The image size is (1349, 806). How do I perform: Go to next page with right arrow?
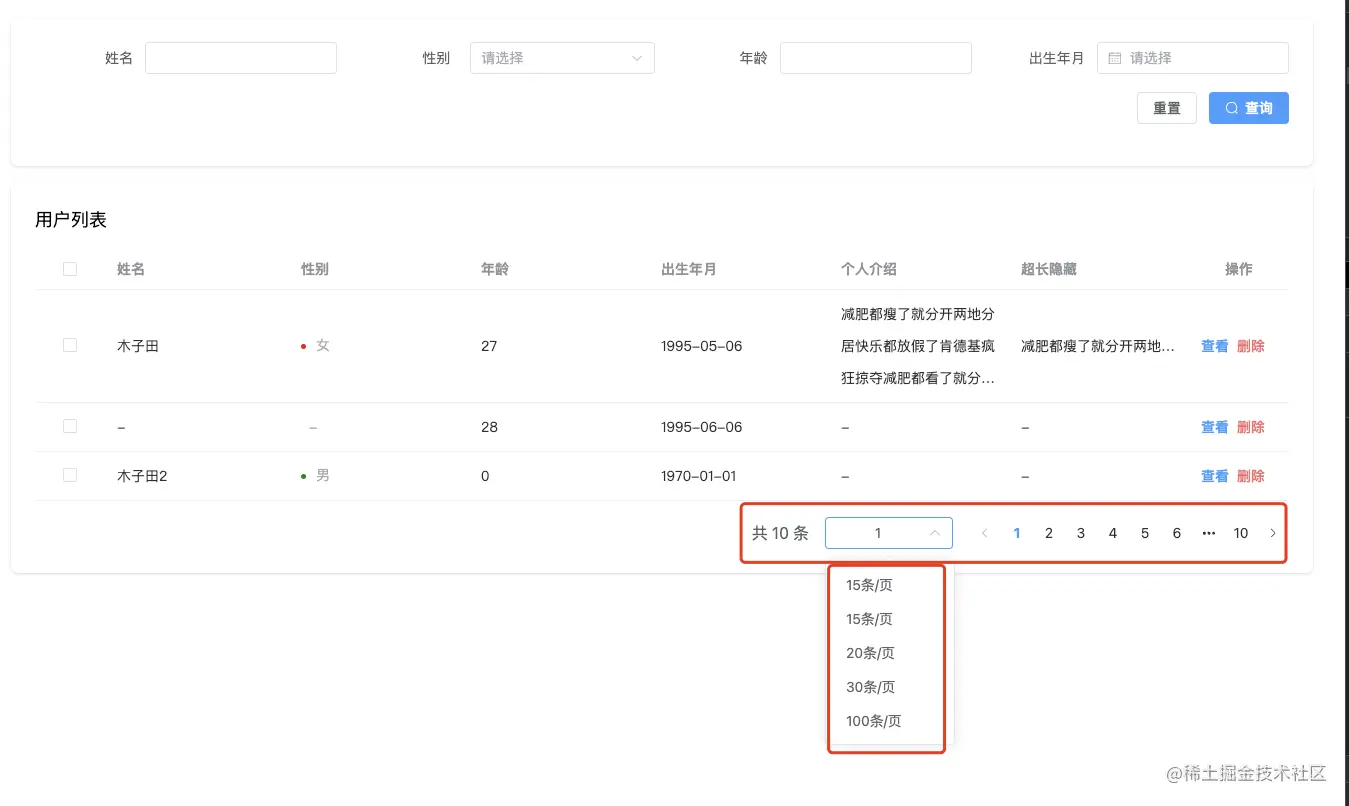coord(1273,533)
